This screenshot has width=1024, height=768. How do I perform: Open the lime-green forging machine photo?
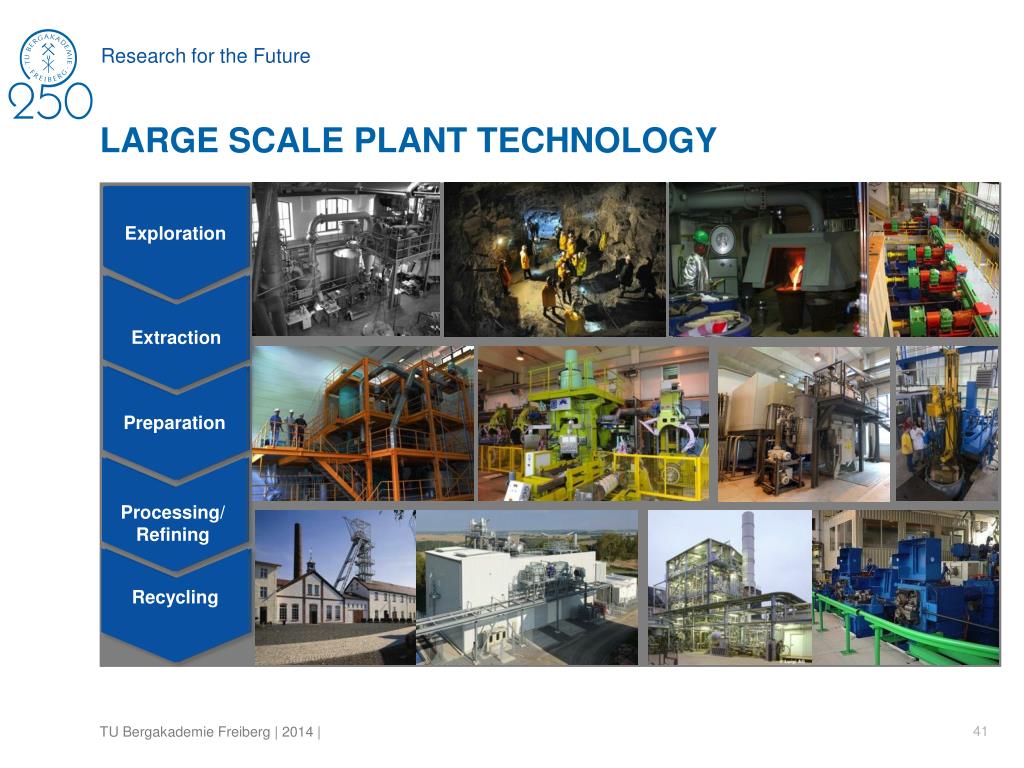(x=594, y=424)
